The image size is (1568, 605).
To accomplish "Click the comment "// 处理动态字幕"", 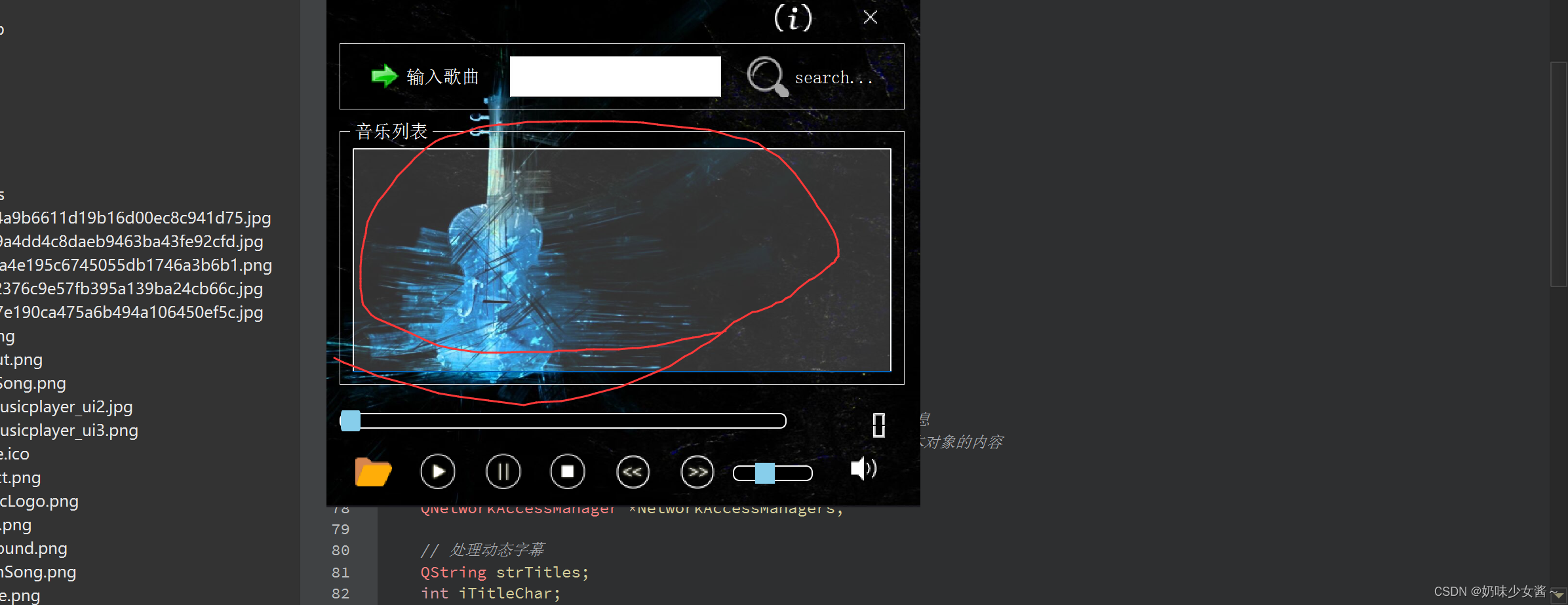I will [x=482, y=550].
